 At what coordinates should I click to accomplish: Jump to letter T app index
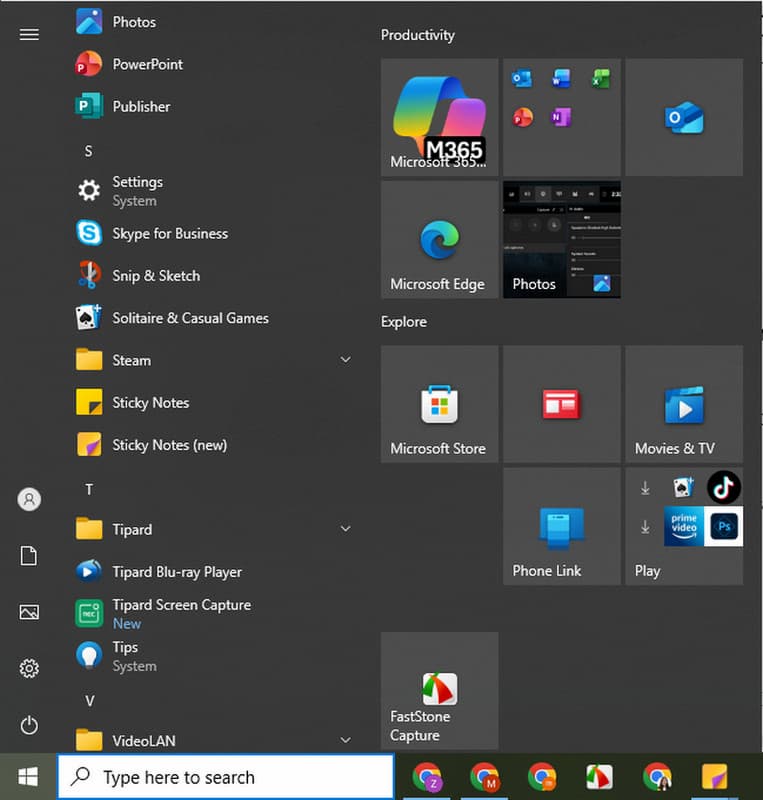point(89,489)
